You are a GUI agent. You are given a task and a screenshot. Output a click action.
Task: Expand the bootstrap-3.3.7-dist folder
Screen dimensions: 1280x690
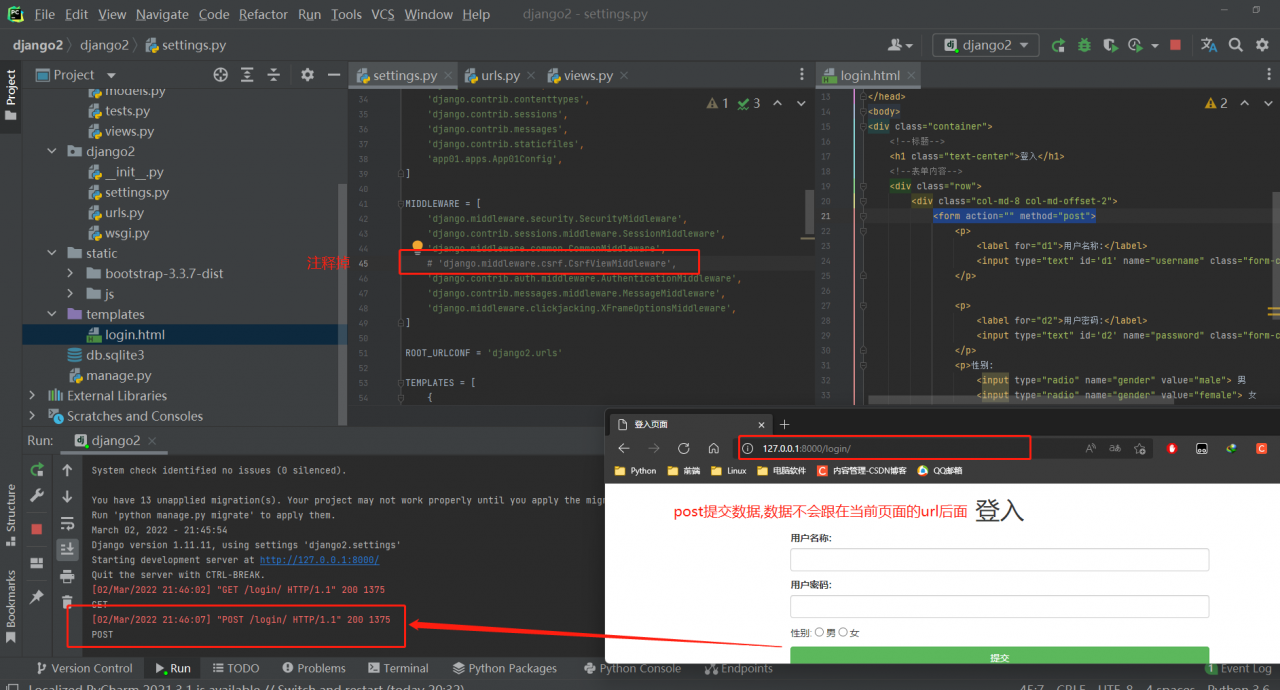pos(69,273)
